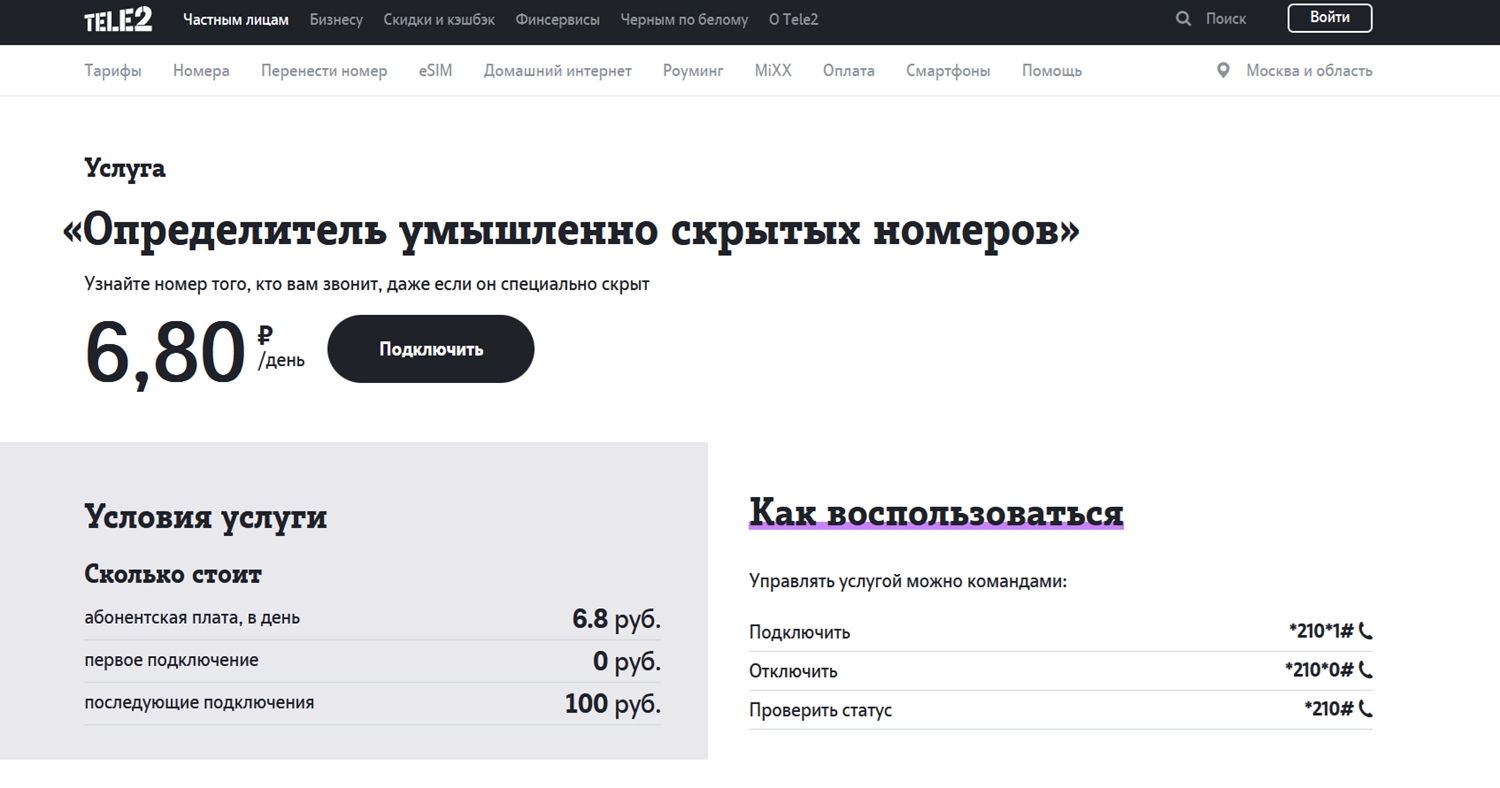Open Домашний интернет page
This screenshot has width=1500, height=788.
pos(558,71)
